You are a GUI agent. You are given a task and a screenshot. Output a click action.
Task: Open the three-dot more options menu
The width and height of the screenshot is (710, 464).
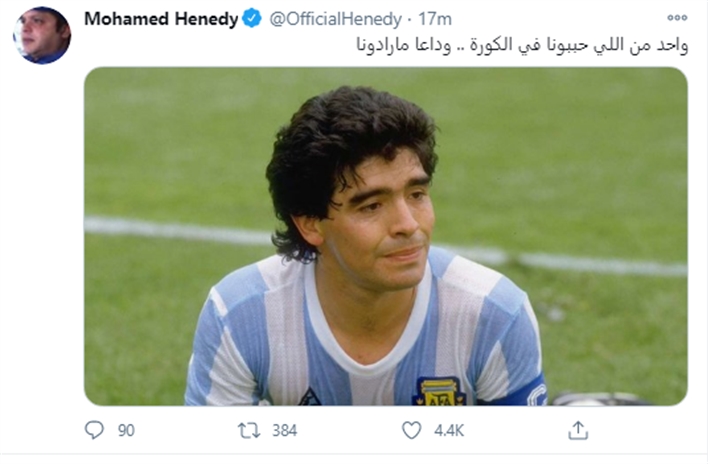coord(677,18)
